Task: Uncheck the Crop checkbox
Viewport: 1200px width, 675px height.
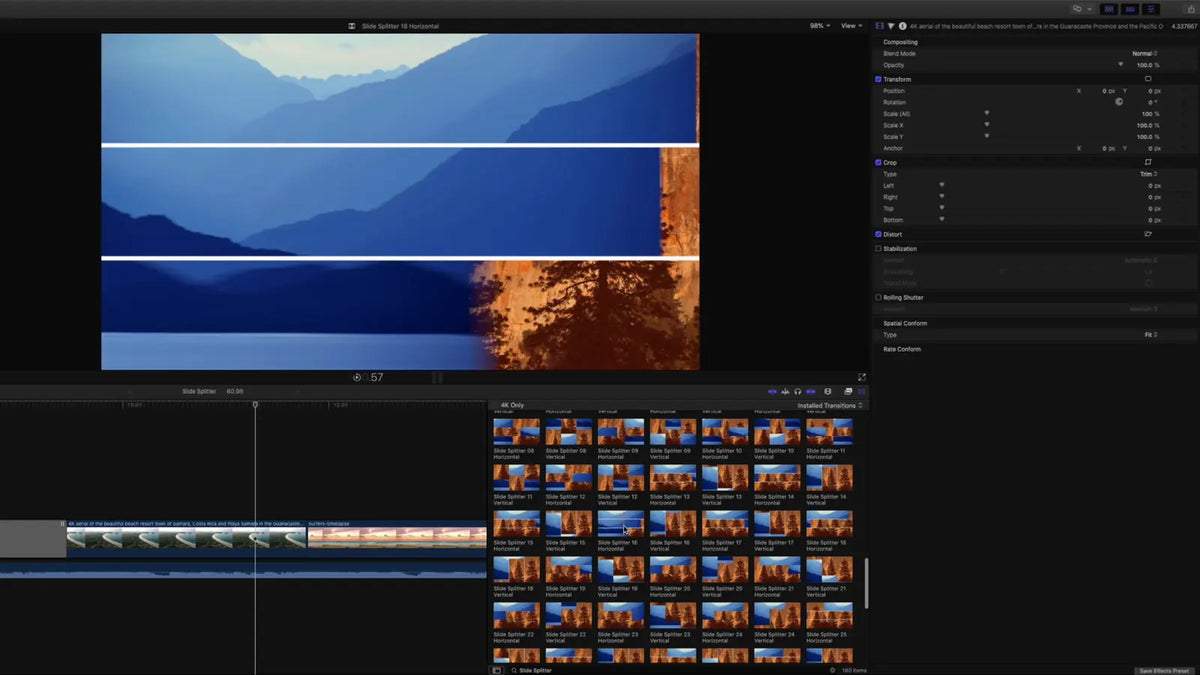Action: [878, 162]
